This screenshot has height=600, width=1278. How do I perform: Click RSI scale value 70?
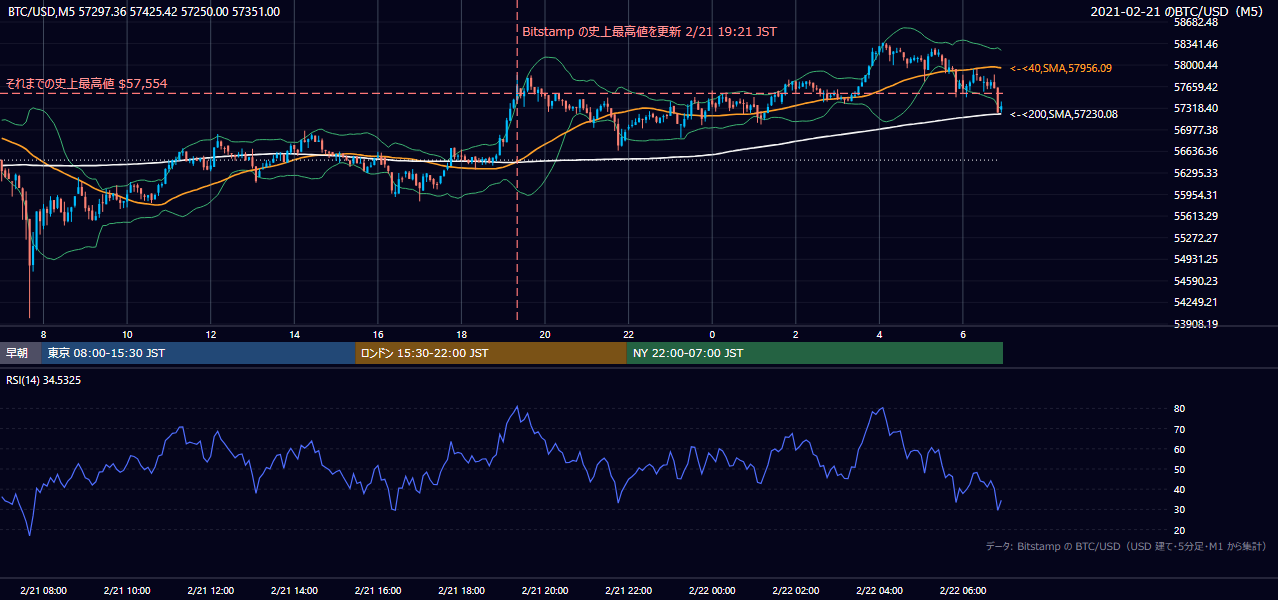click(x=1179, y=429)
